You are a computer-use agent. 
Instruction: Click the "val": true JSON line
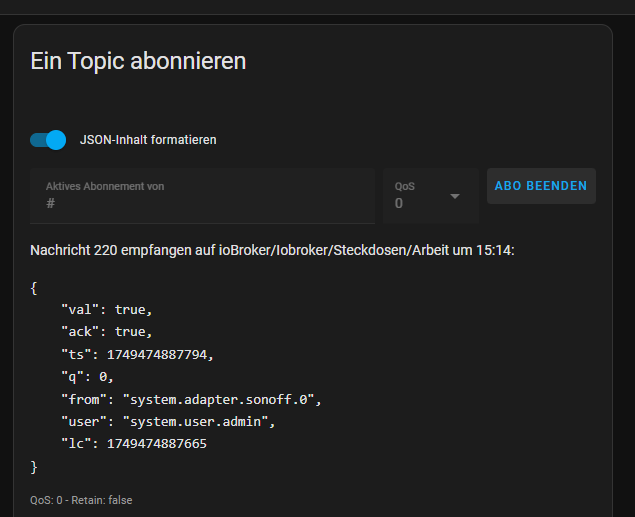coord(107,310)
